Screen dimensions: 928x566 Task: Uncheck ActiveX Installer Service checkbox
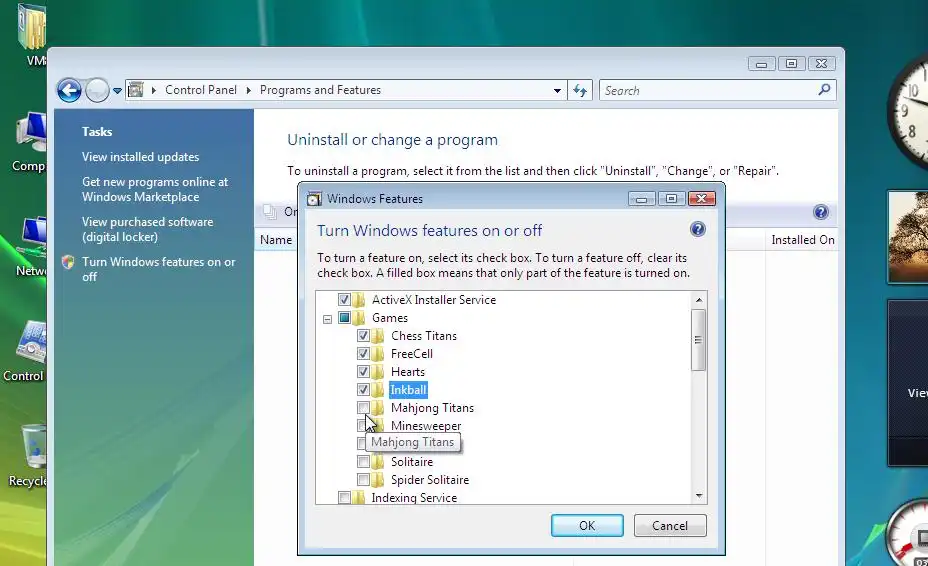pos(344,300)
